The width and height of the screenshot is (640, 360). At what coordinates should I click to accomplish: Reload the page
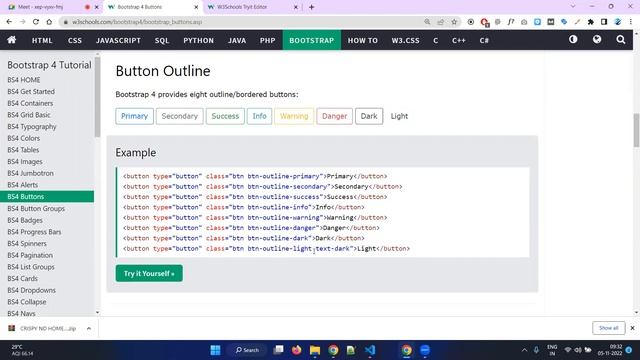click(x=36, y=22)
